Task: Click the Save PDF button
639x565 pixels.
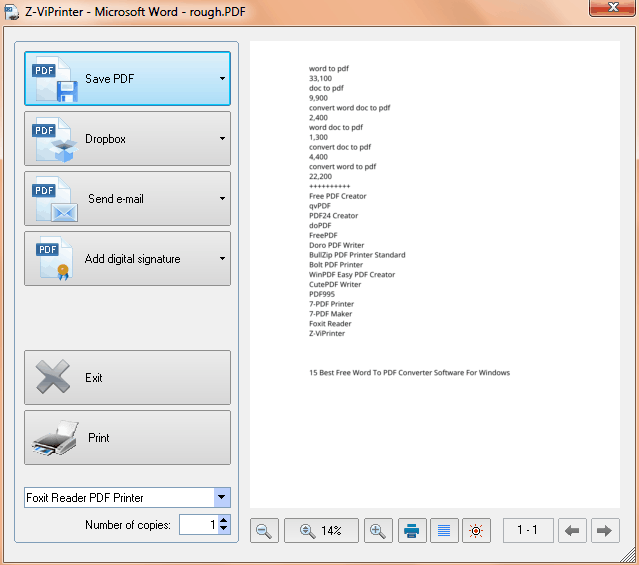Action: [x=127, y=78]
